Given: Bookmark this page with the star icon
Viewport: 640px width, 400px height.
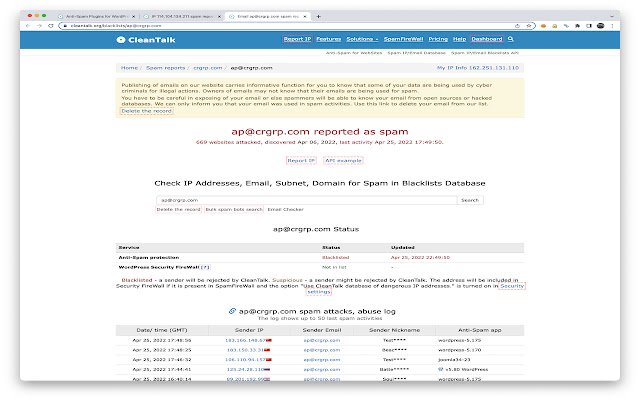Looking at the screenshot, I should pos(529,26).
